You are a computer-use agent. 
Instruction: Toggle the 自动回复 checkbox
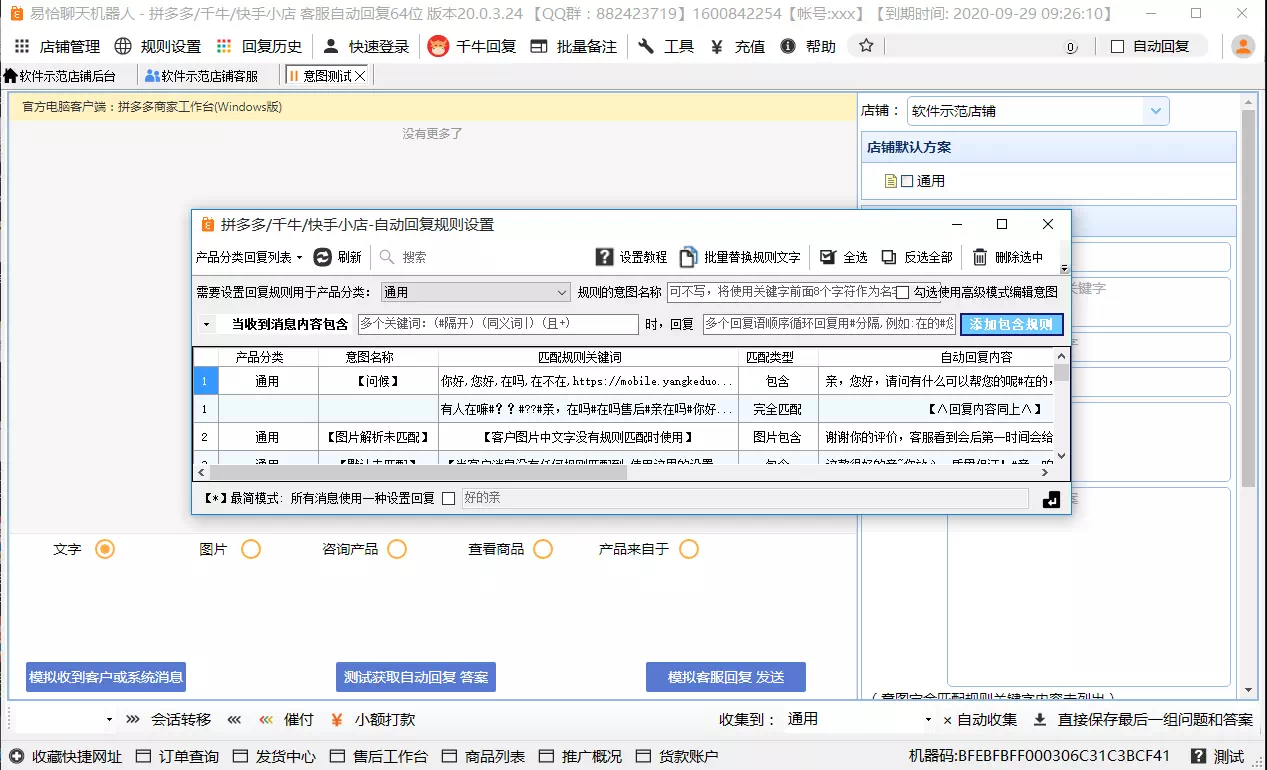click(x=1118, y=46)
